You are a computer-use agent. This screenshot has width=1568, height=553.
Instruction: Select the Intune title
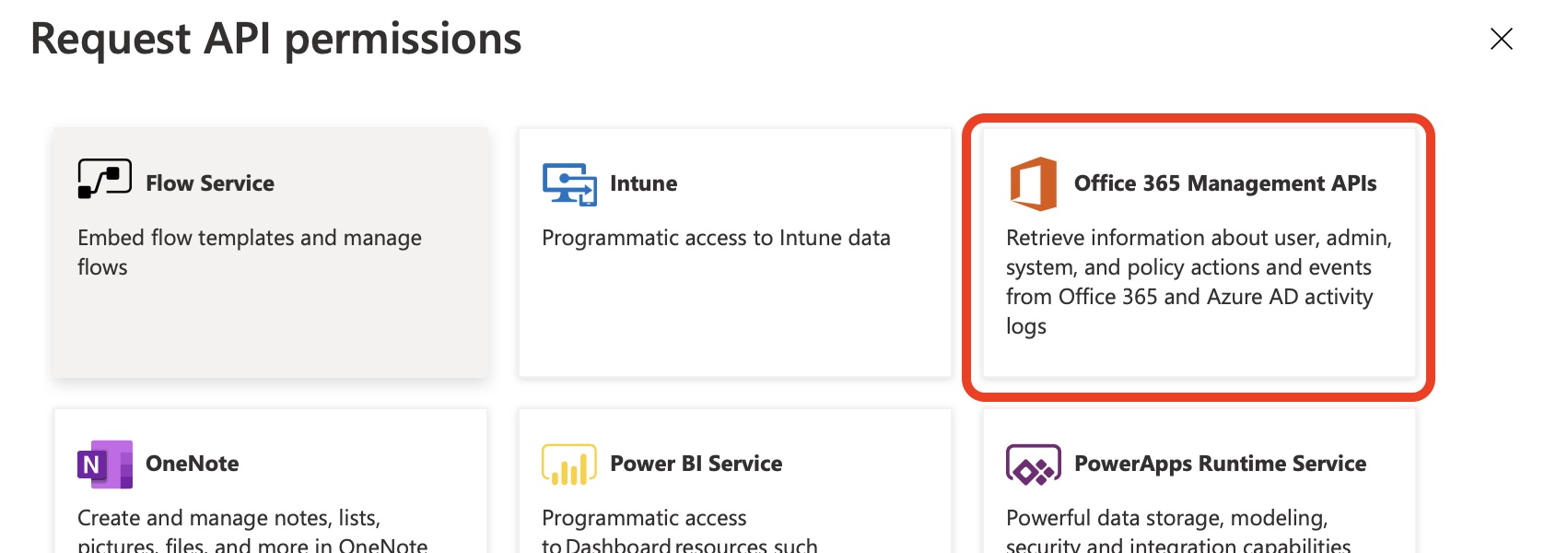(643, 183)
